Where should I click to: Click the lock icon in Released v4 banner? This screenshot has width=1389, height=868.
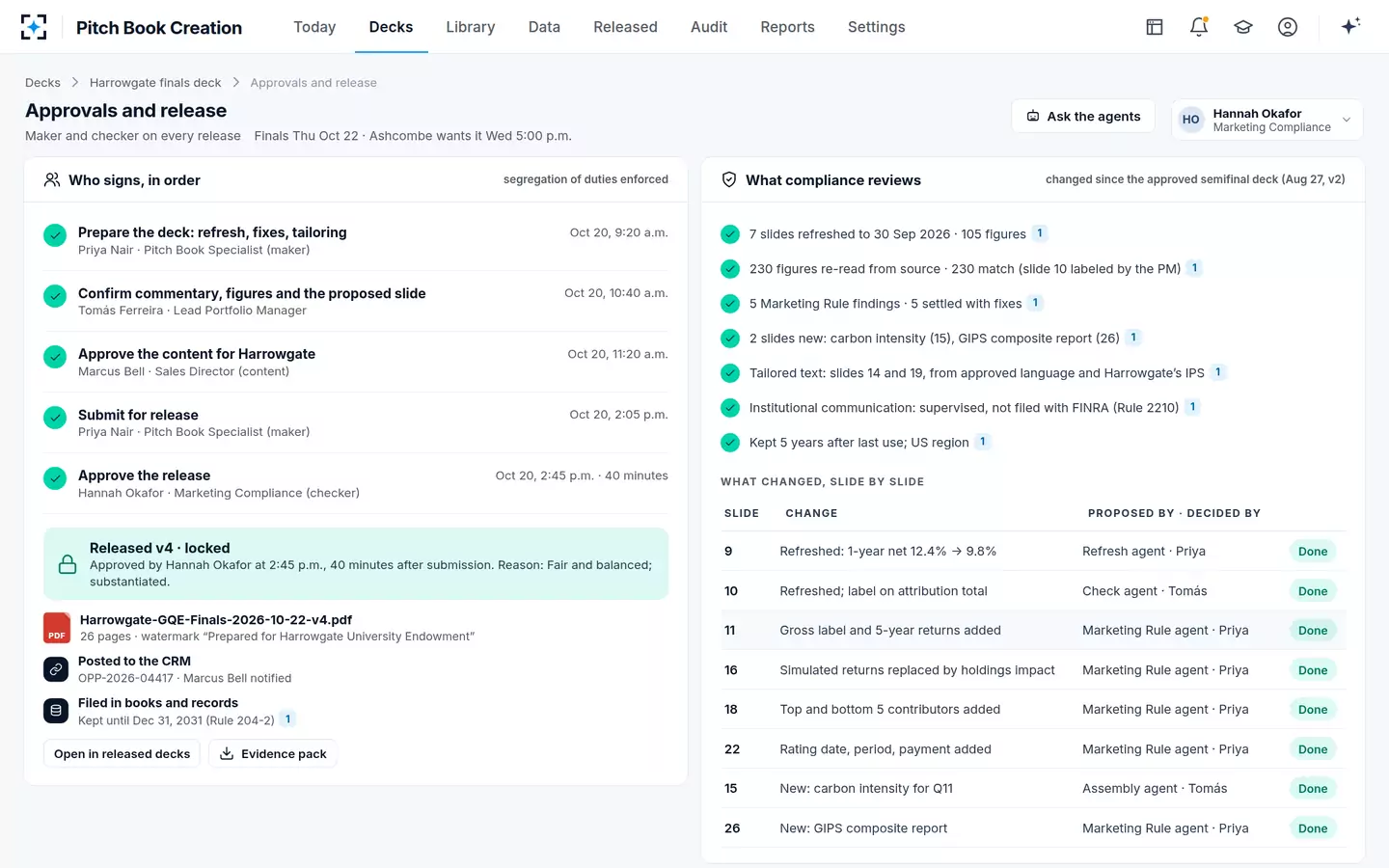point(68,564)
